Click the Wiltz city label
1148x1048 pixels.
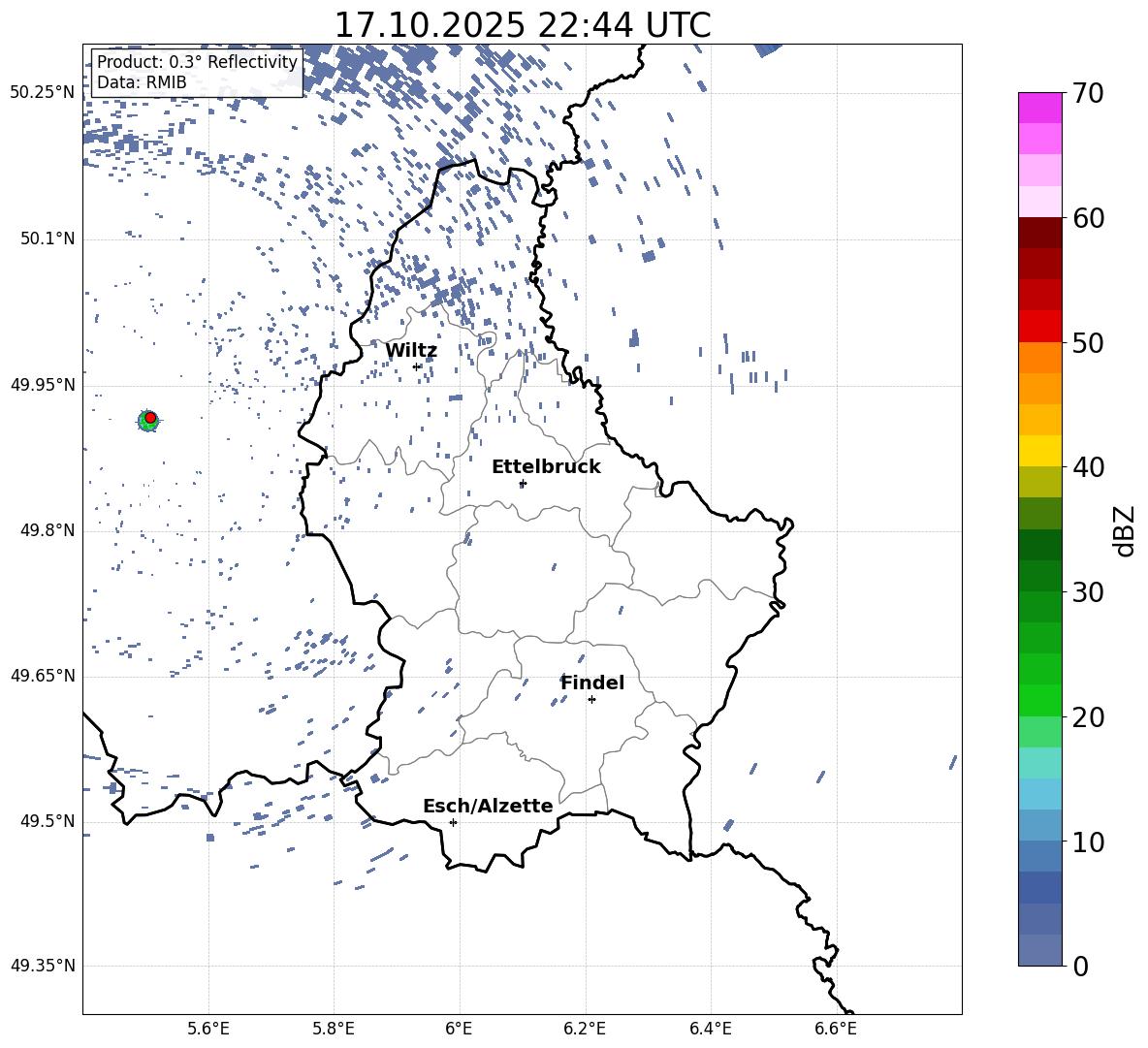click(x=411, y=351)
